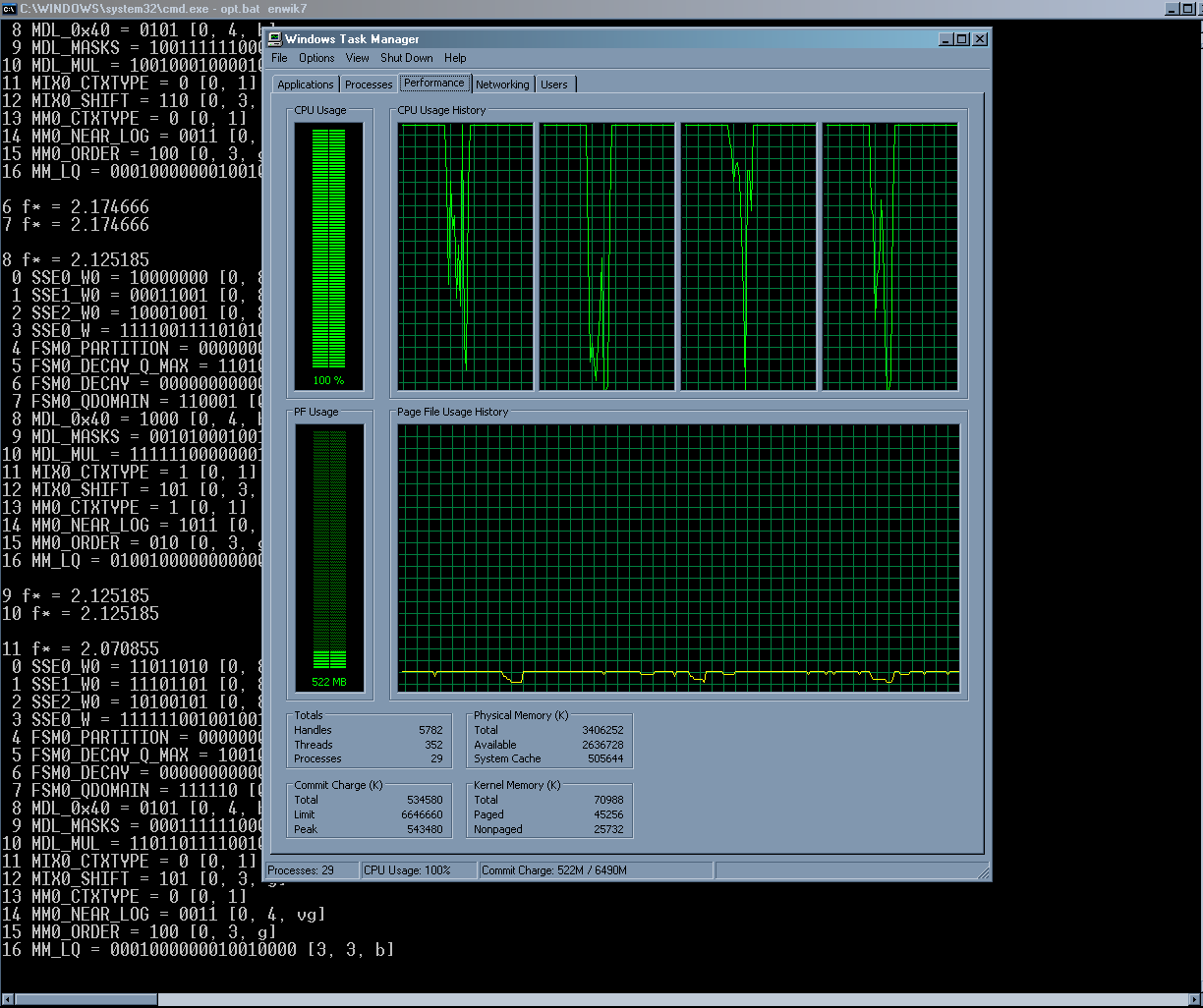Open the File menu in Task Manager

(280, 58)
